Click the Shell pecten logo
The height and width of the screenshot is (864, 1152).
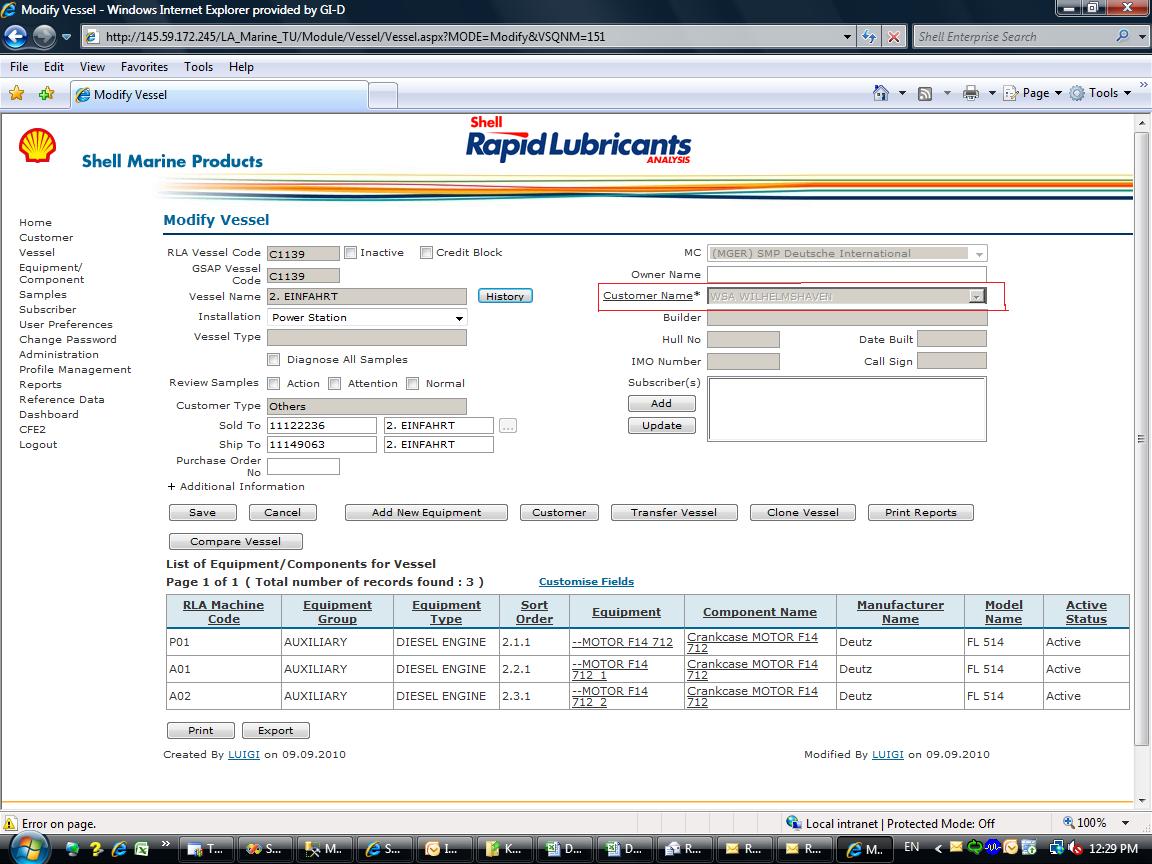37,145
